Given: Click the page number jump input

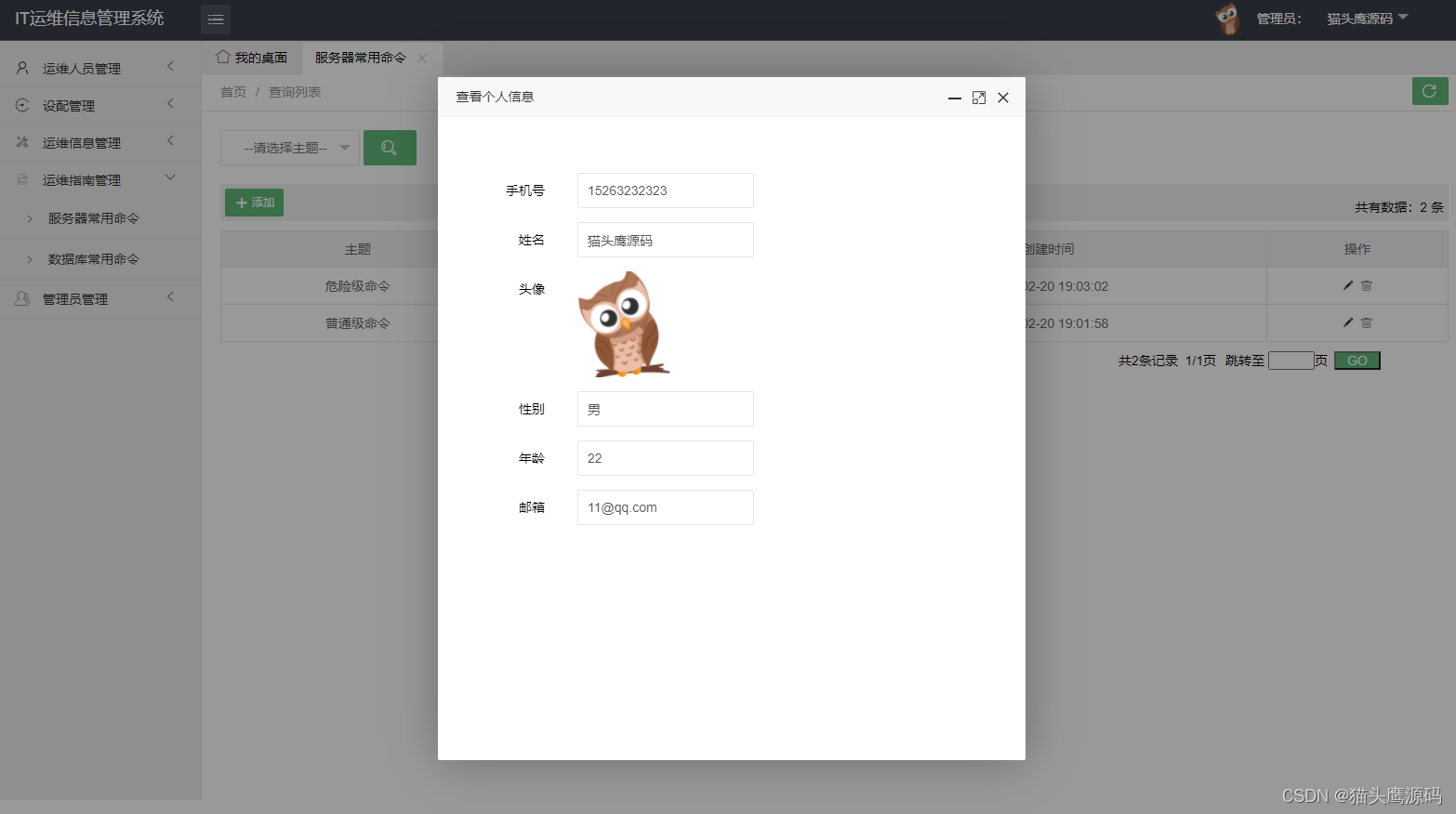Looking at the screenshot, I should click(x=1291, y=361).
